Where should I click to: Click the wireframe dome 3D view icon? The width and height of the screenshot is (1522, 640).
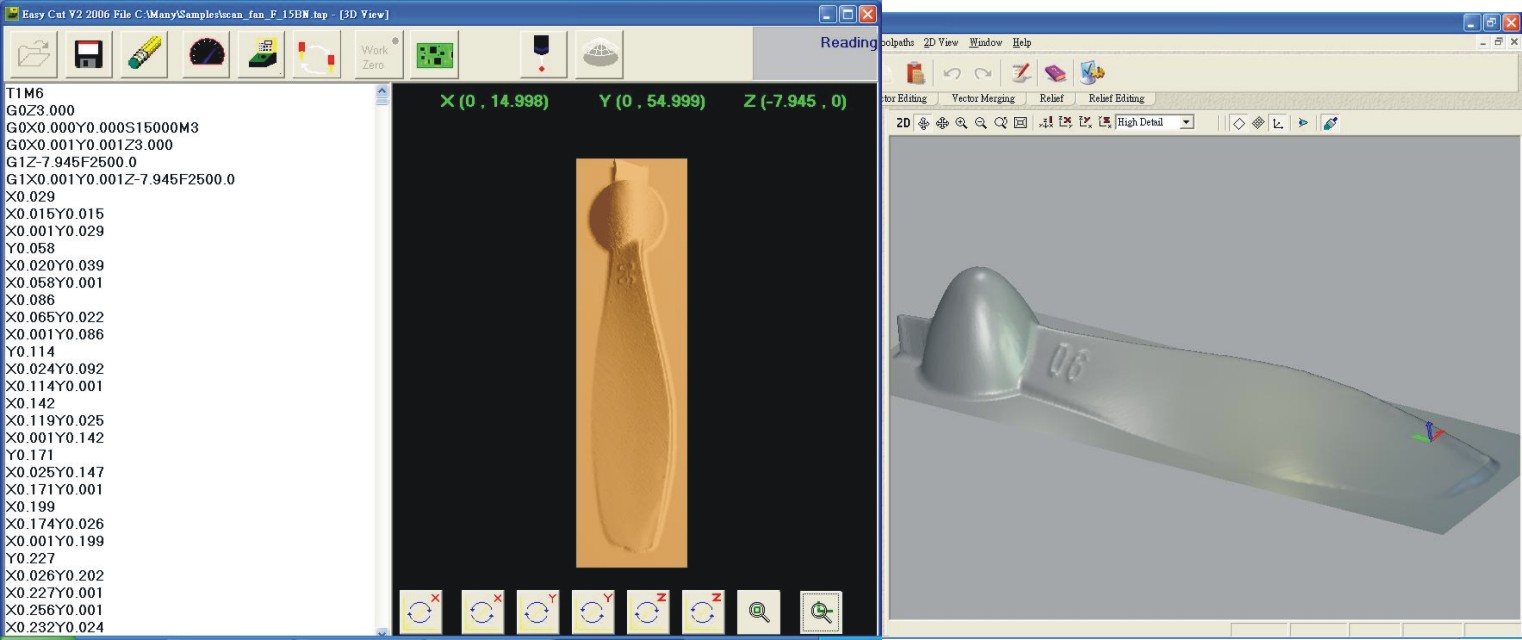coord(601,54)
